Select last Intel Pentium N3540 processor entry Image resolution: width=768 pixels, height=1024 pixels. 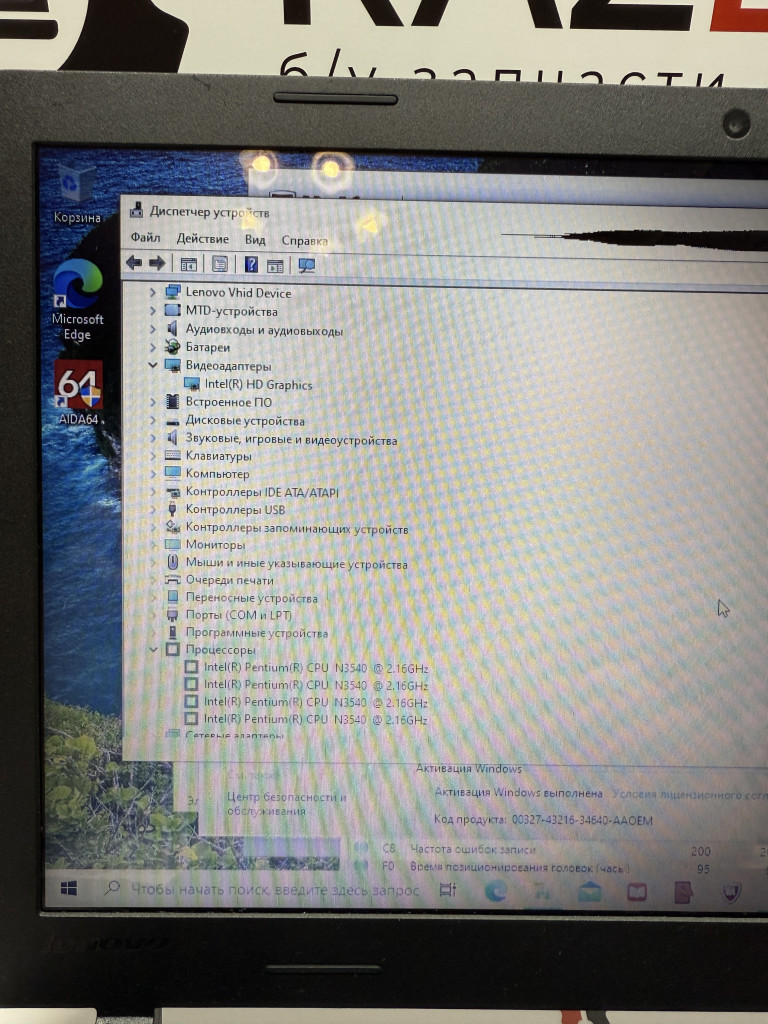click(x=316, y=719)
